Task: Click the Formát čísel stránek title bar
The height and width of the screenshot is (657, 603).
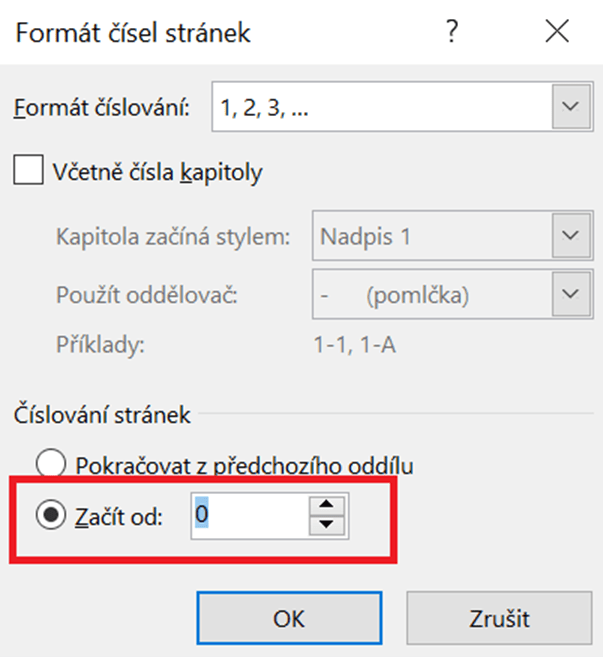Action: coord(200,32)
